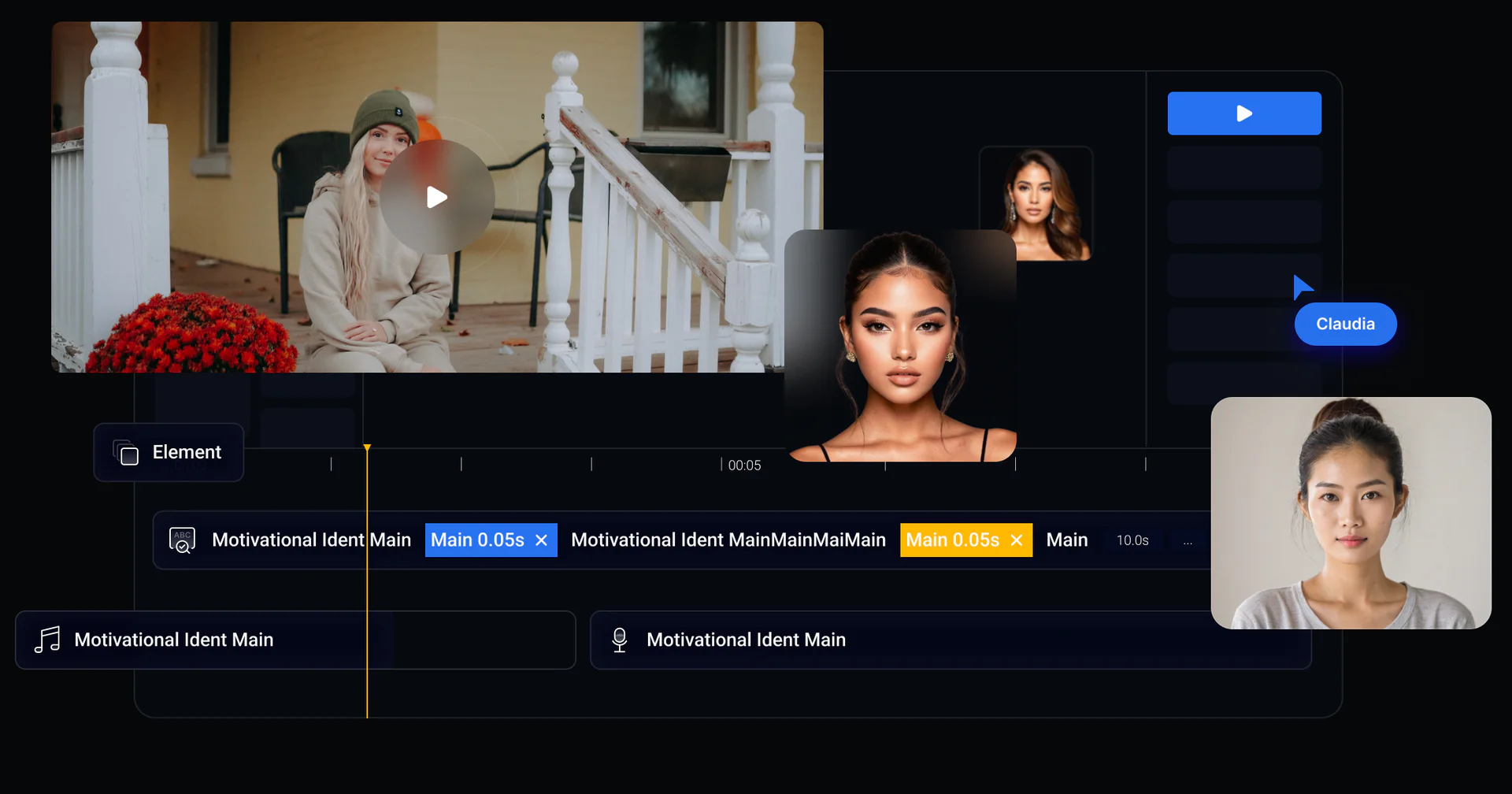Image resolution: width=1512 pixels, height=794 pixels.
Task: Click the microphone icon on the voiceover clip
Action: pos(619,640)
